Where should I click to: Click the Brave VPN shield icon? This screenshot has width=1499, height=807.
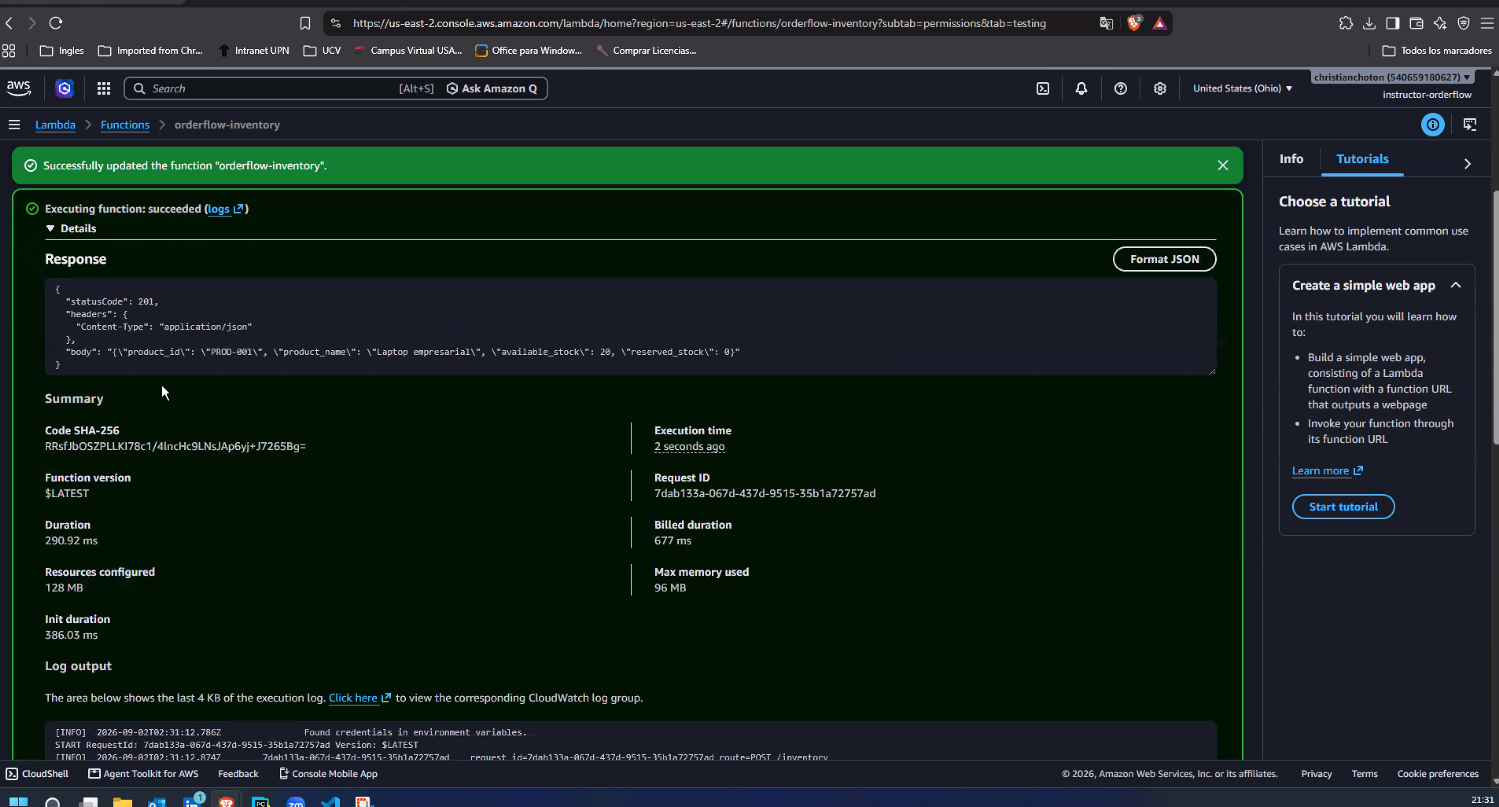[x=1463, y=23]
